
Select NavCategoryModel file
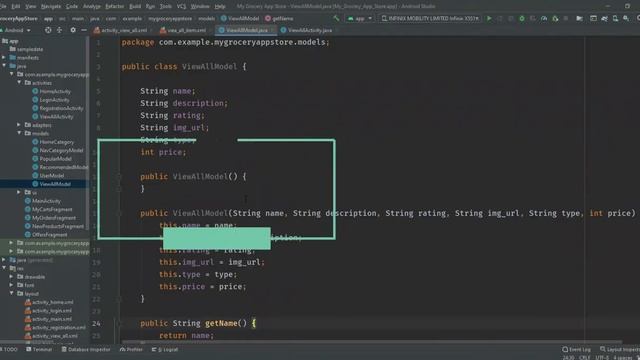point(58,150)
